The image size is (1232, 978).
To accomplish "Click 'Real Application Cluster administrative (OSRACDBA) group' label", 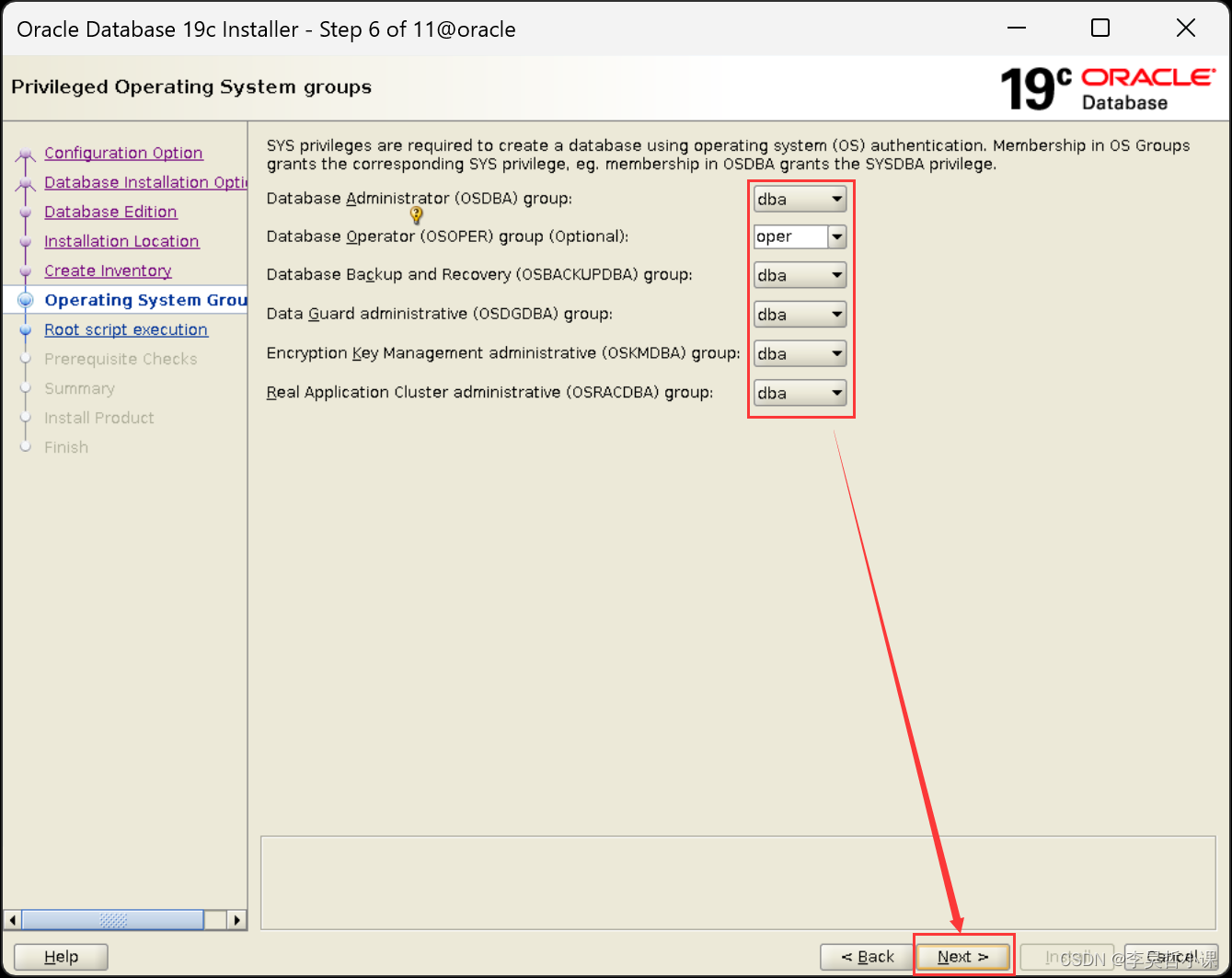I will [x=489, y=392].
